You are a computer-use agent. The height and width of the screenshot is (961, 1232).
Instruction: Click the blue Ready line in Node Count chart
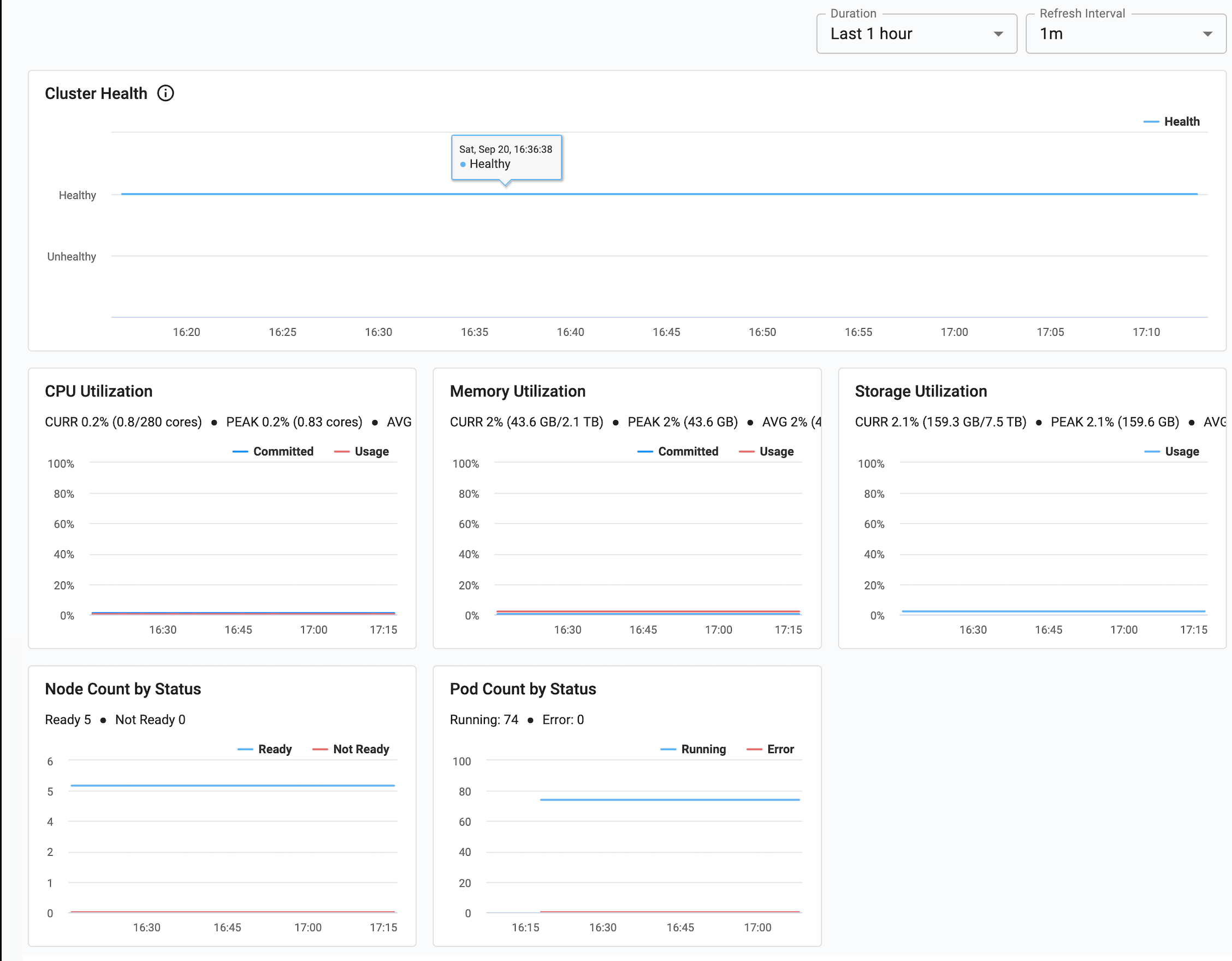[233, 786]
